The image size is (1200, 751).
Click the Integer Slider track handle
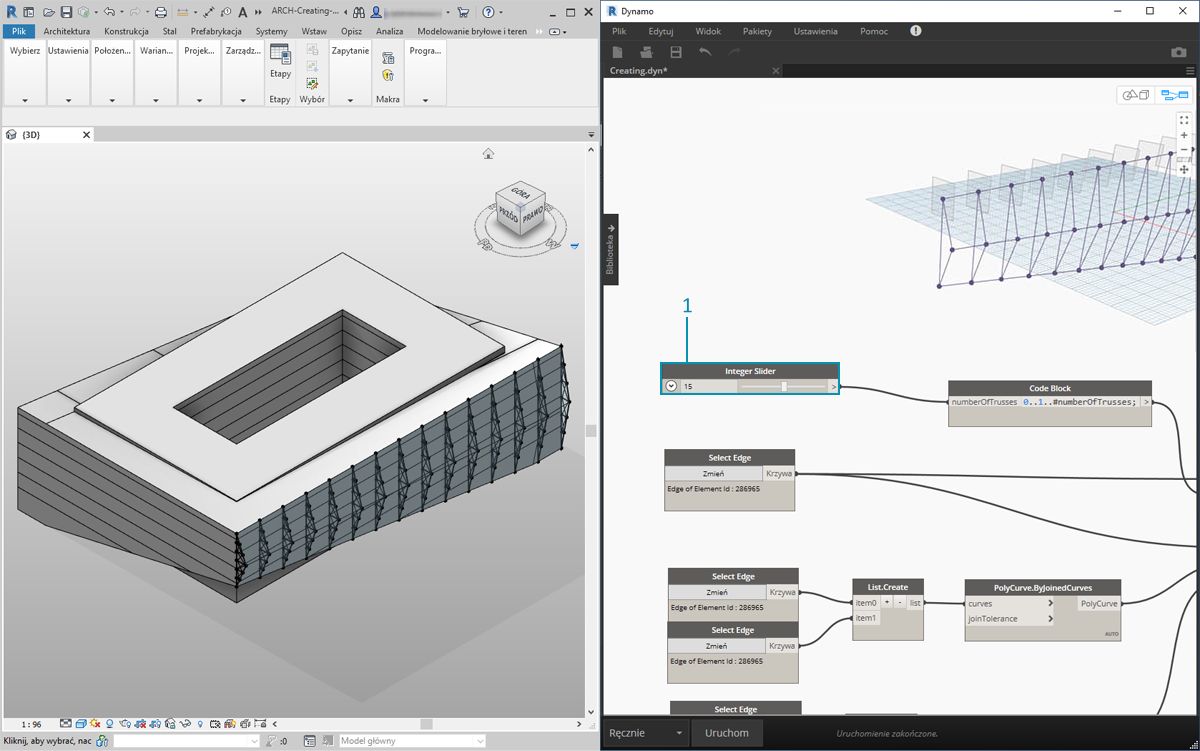(784, 386)
